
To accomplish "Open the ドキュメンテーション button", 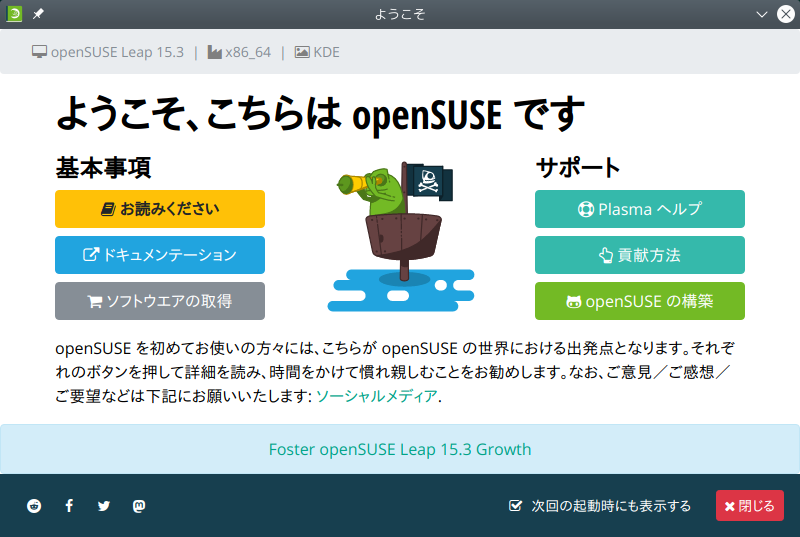I will [160, 255].
